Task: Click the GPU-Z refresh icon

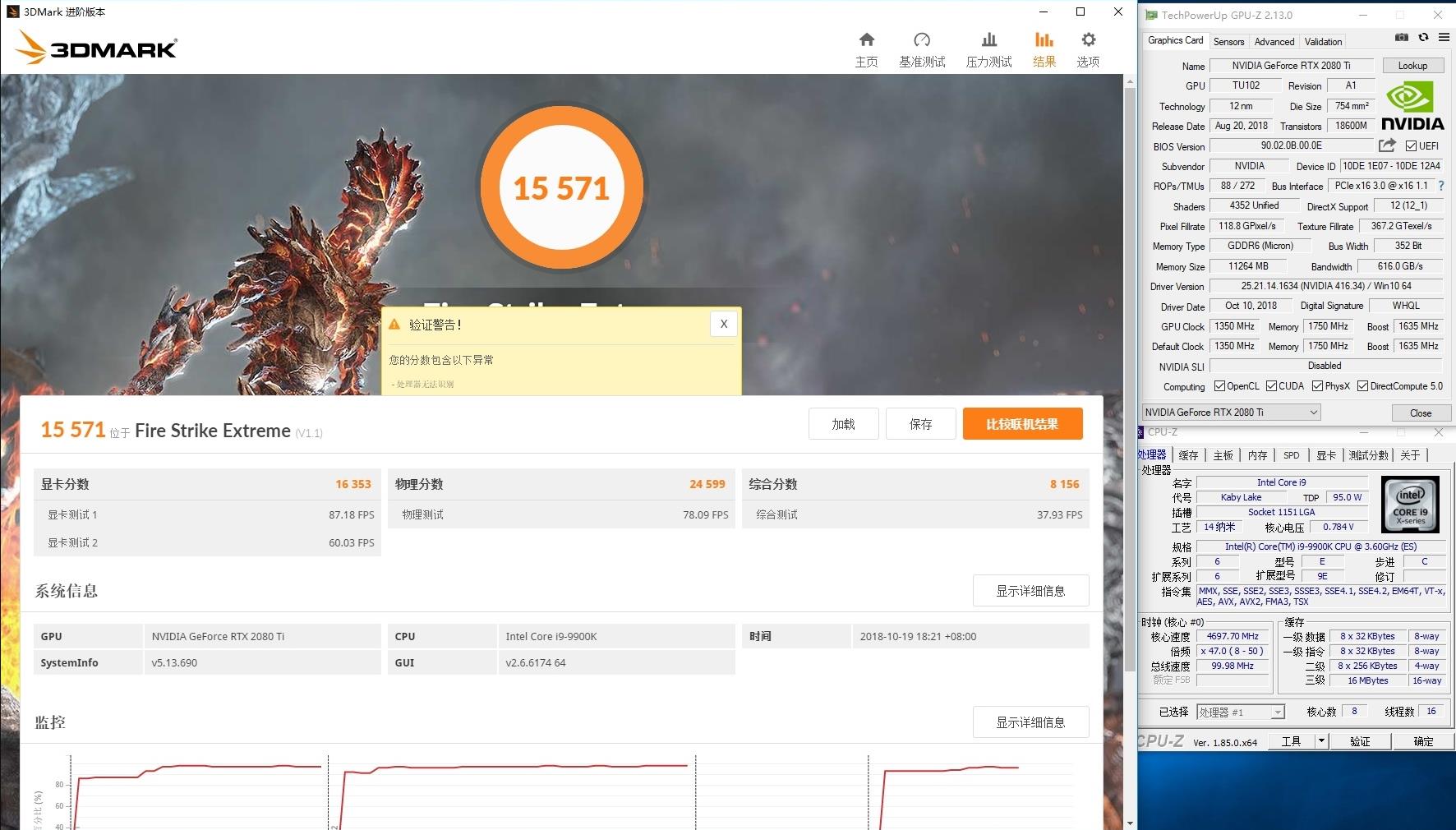Action: tap(1423, 38)
